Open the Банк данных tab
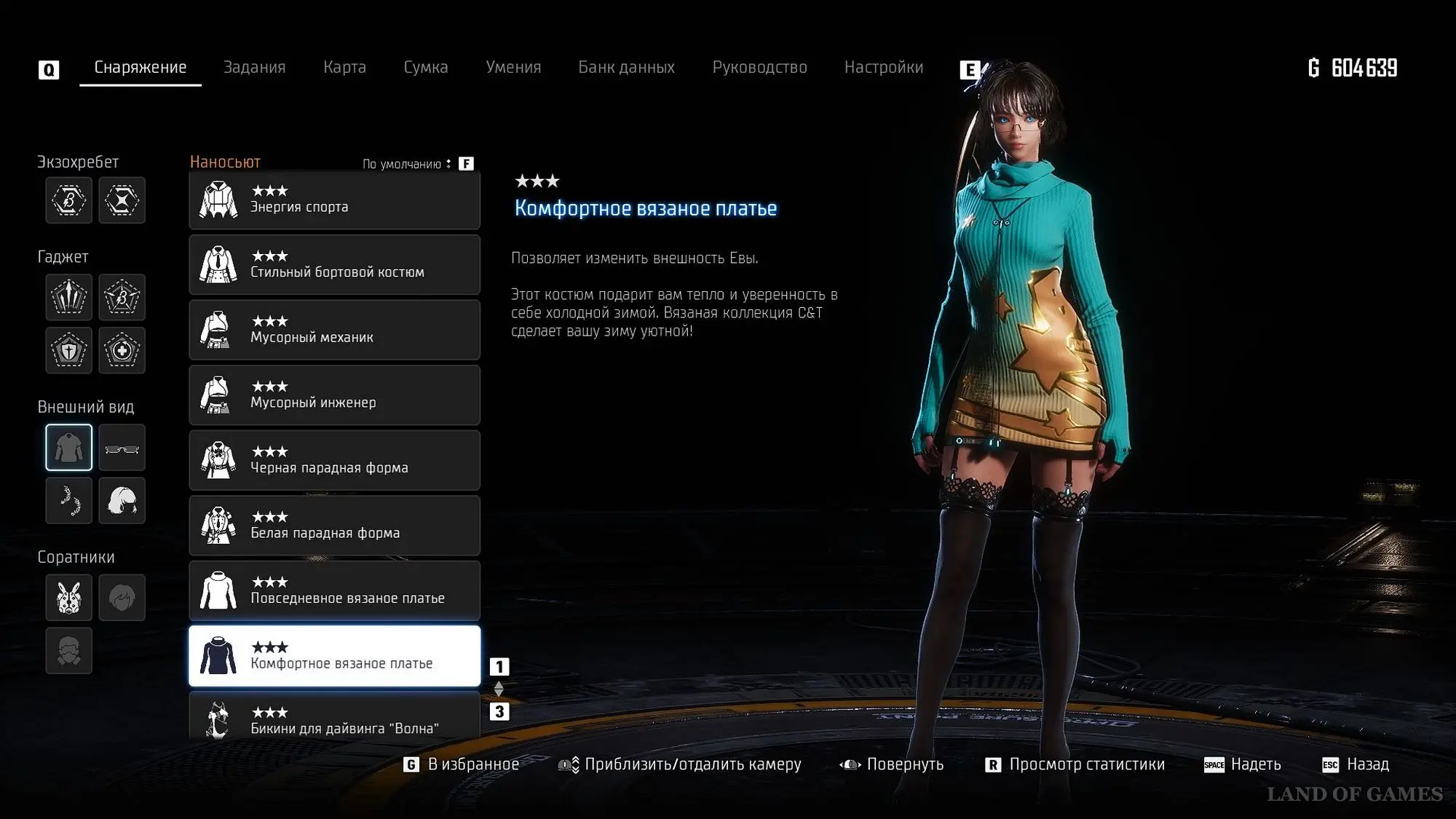The height and width of the screenshot is (819, 1456). [x=626, y=67]
